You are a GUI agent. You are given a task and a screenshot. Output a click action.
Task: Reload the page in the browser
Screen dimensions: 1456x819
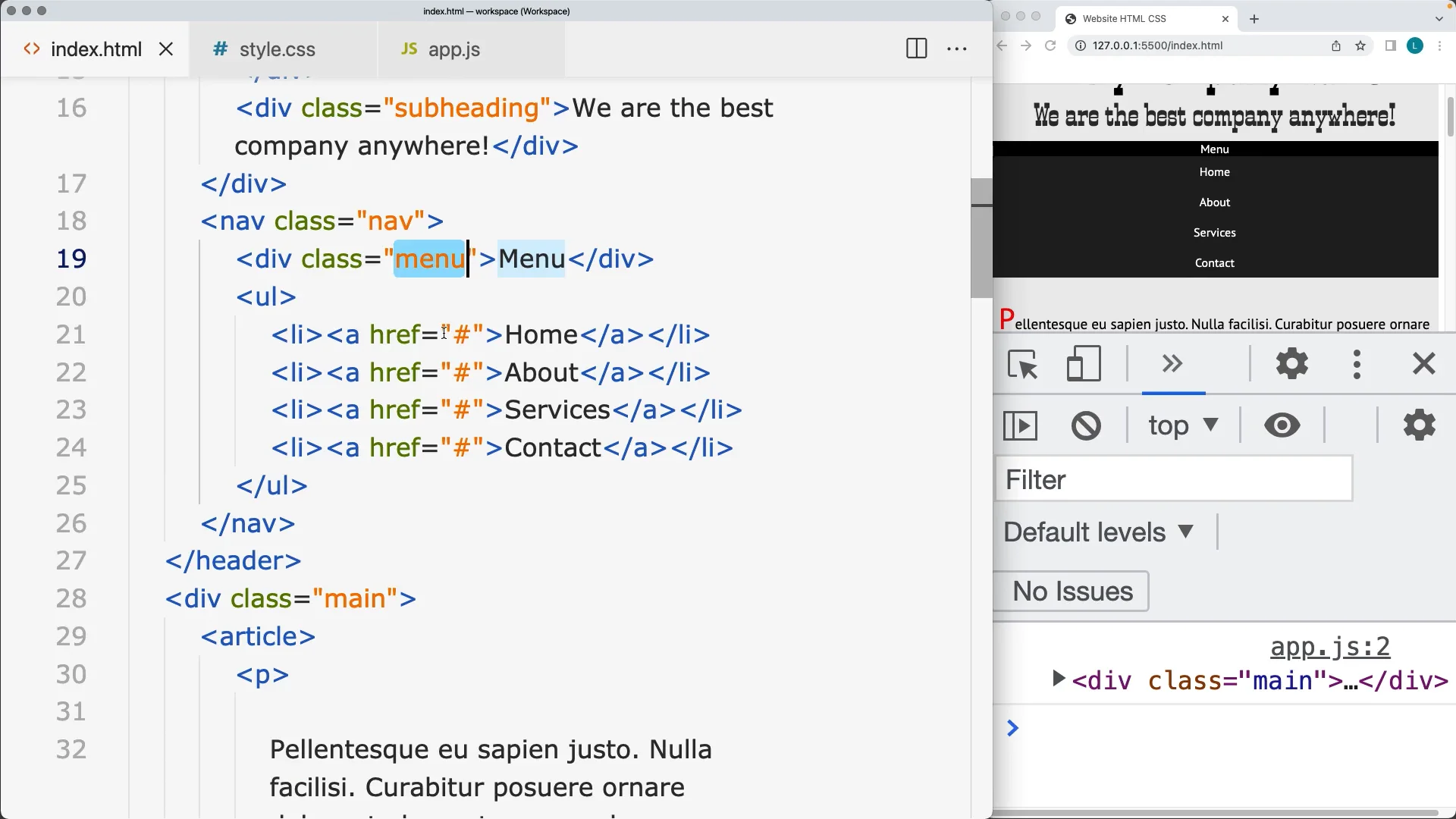(1051, 45)
